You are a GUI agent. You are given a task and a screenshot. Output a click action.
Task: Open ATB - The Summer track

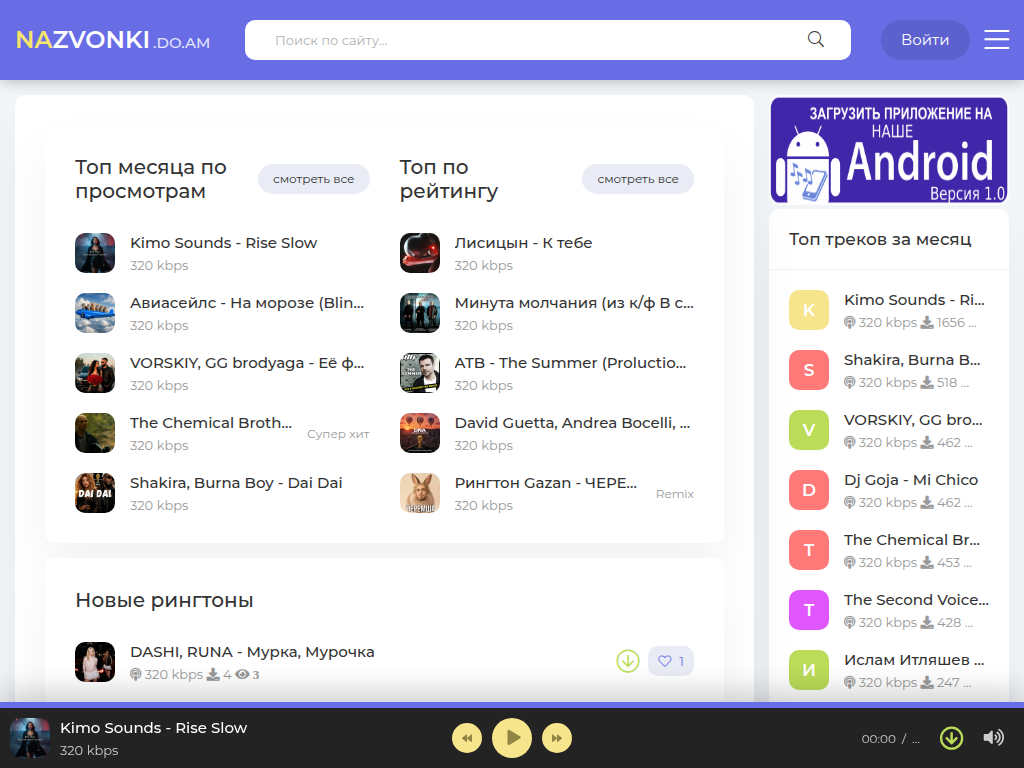[x=570, y=363]
